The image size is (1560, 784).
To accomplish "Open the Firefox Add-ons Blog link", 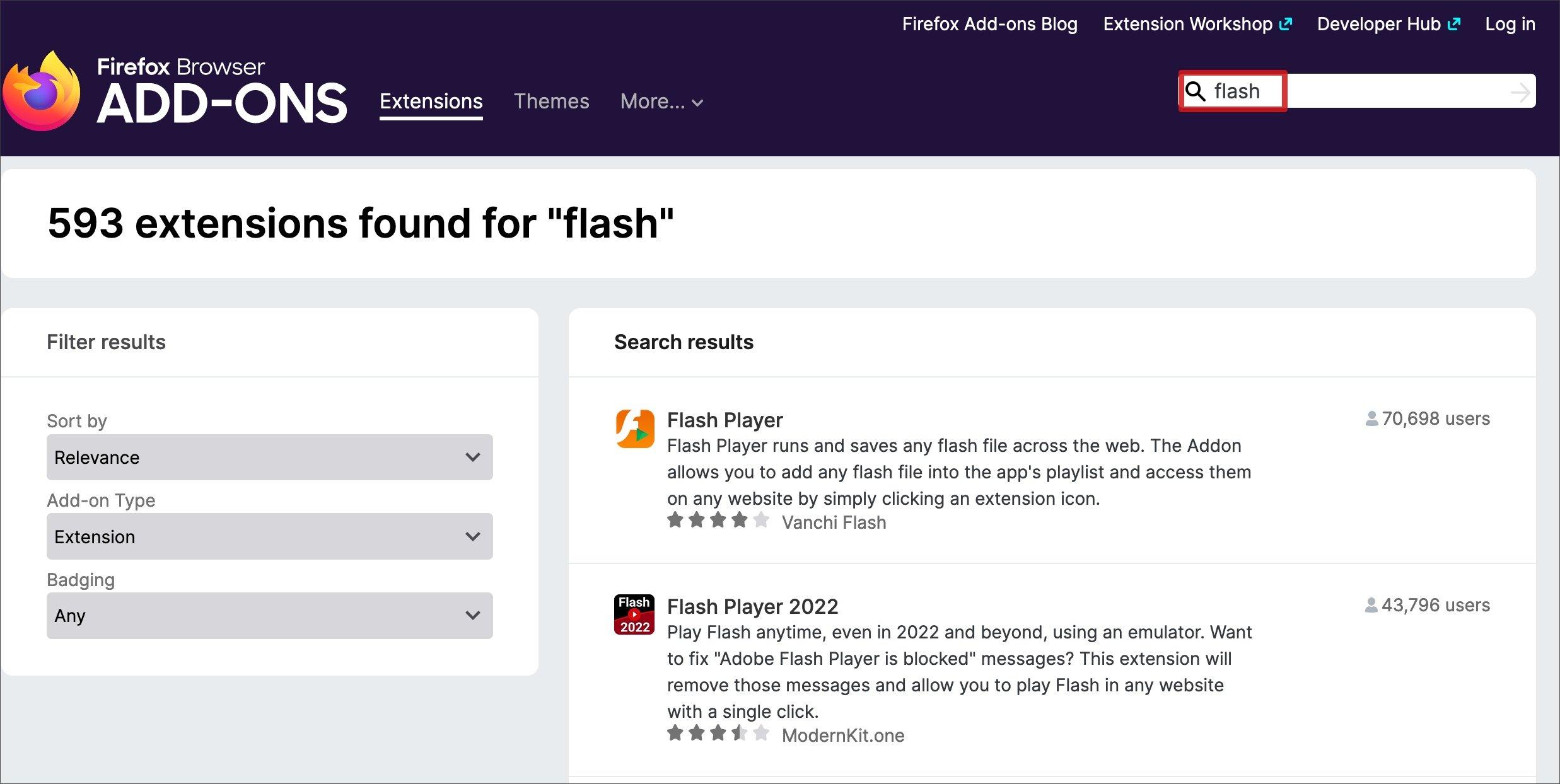I will coord(989,24).
